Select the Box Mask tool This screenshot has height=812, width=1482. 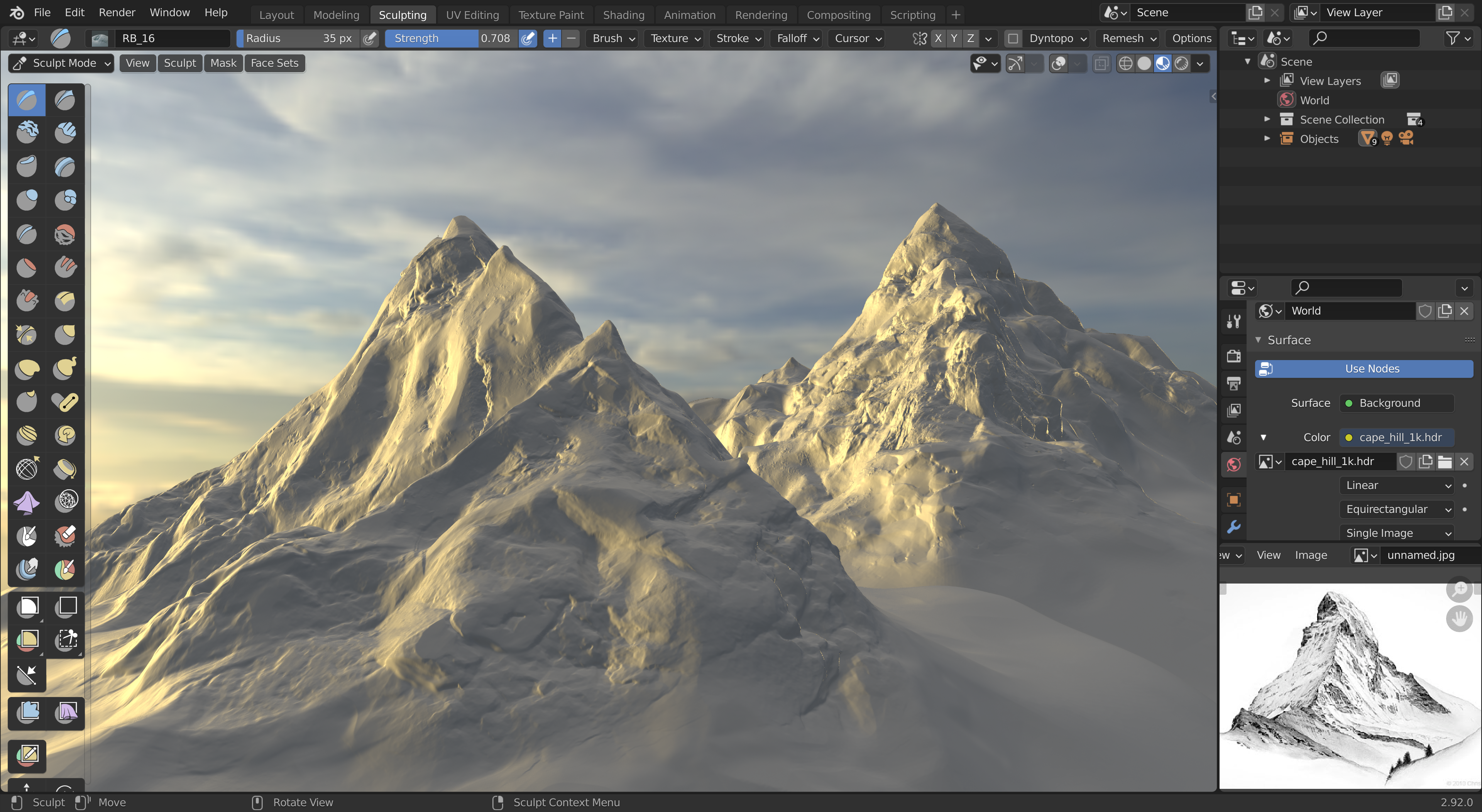[x=28, y=606]
